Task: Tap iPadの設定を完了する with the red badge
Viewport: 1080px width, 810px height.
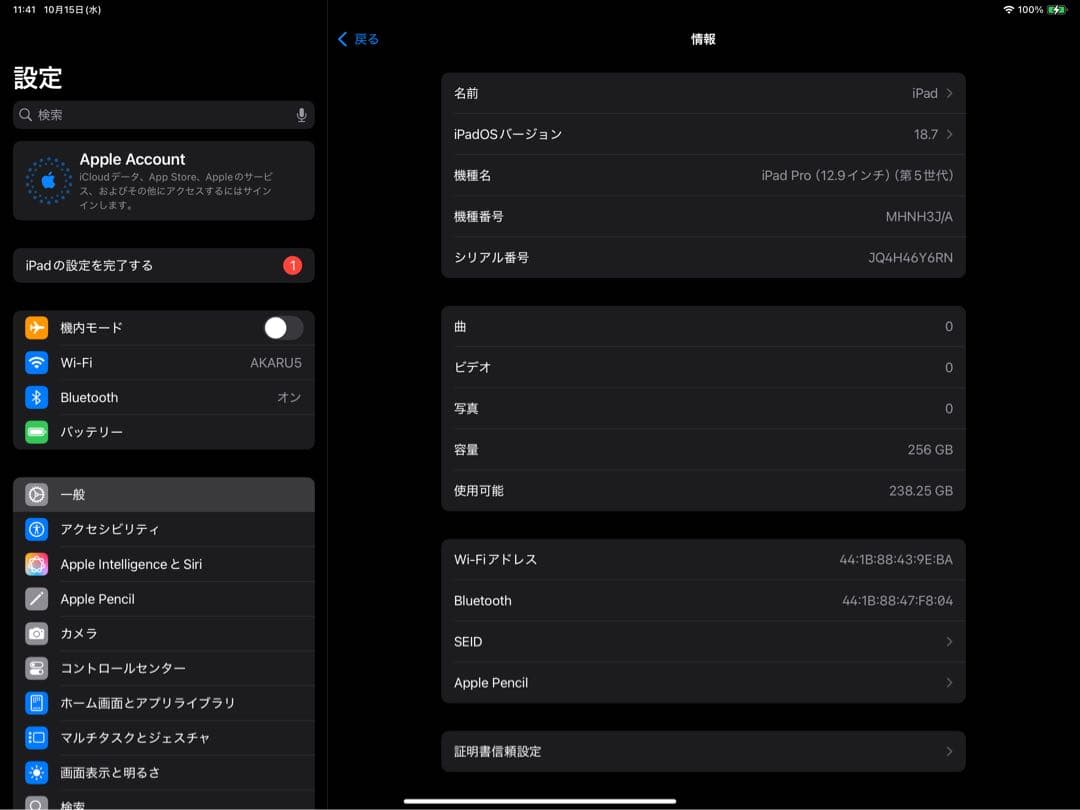Action: point(163,265)
